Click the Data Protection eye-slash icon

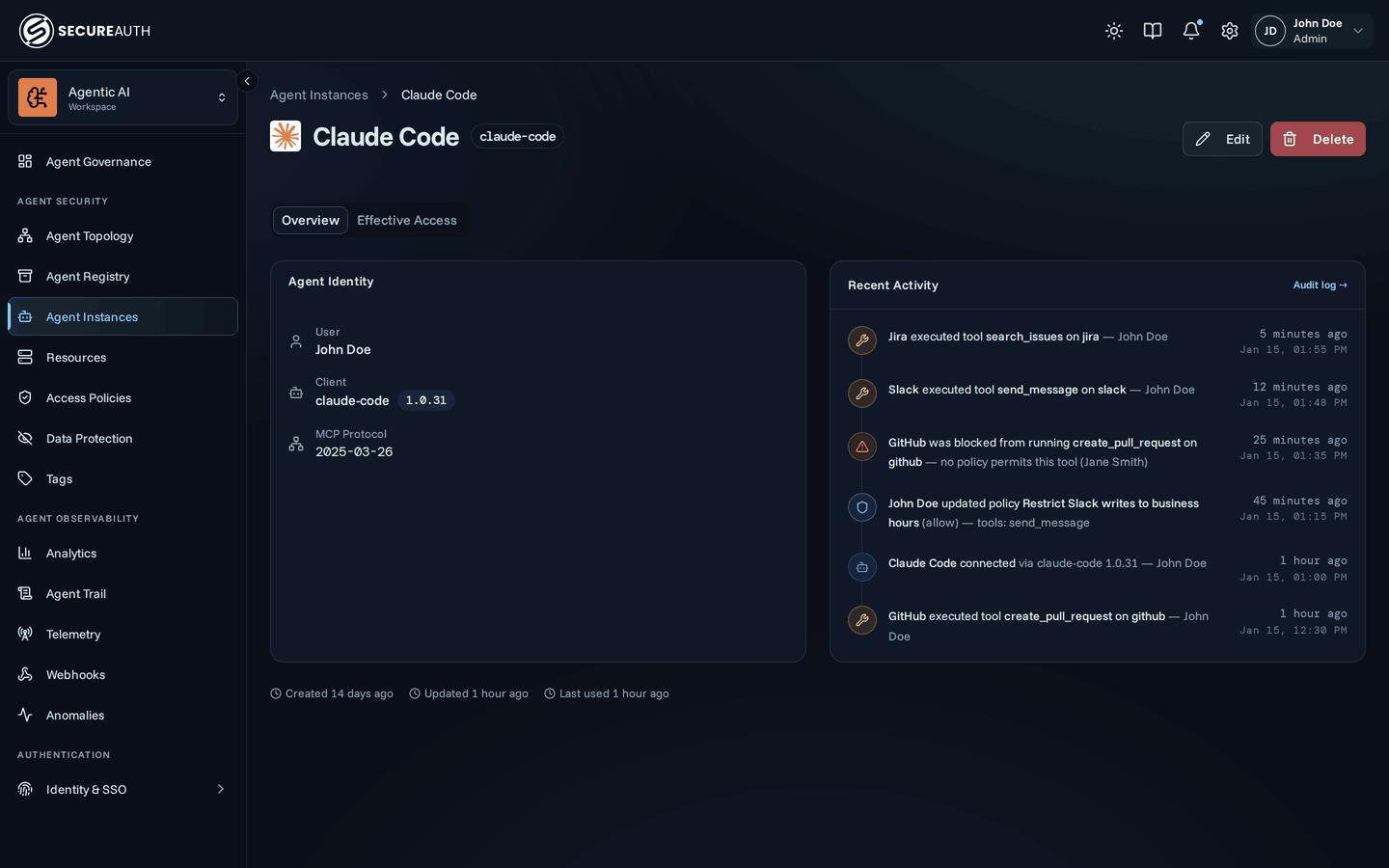(25, 438)
